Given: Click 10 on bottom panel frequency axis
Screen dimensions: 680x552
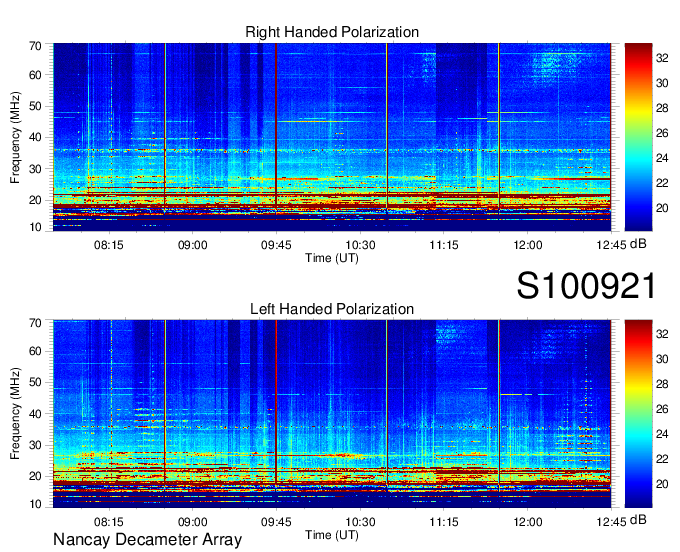Looking at the screenshot, I should pos(35,504).
